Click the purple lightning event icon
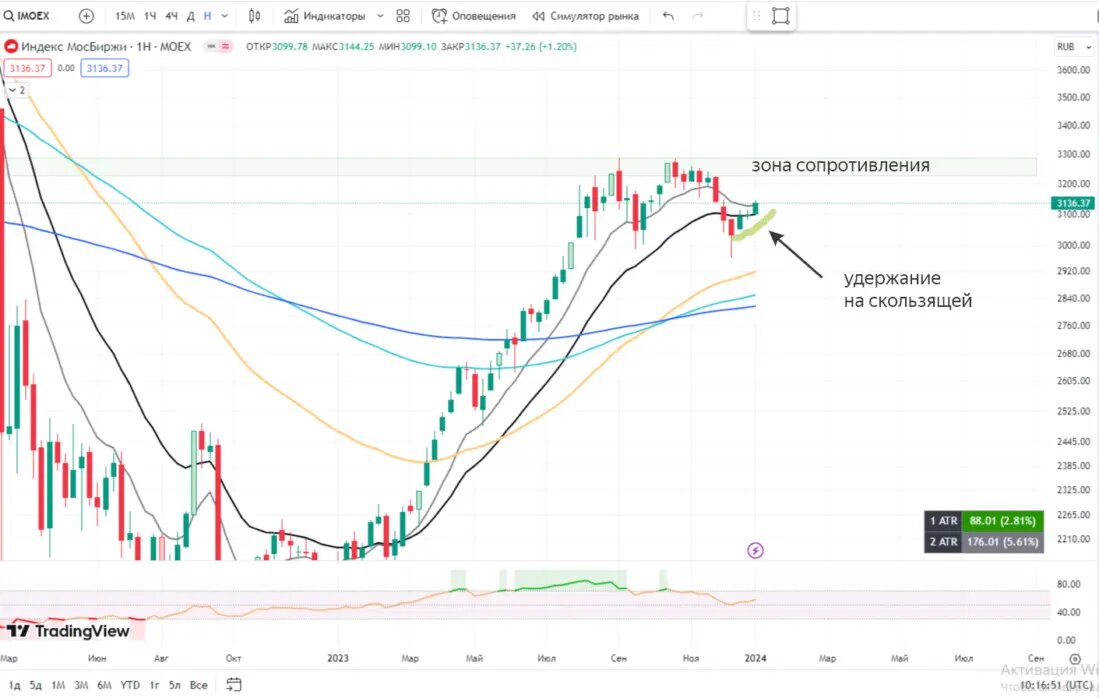This screenshot has height=698, width=1099. [755, 550]
